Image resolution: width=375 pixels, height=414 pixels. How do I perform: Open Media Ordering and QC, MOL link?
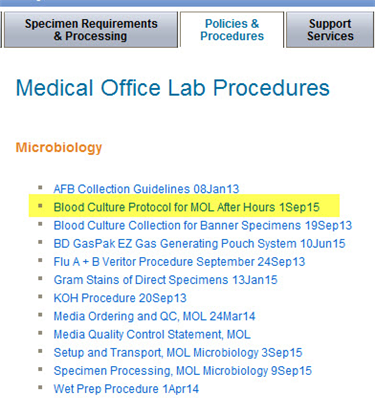[x=154, y=316]
